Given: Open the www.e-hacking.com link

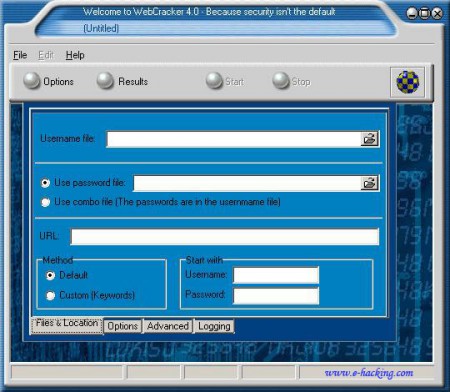Looking at the screenshot, I should pyautogui.click(x=369, y=373).
